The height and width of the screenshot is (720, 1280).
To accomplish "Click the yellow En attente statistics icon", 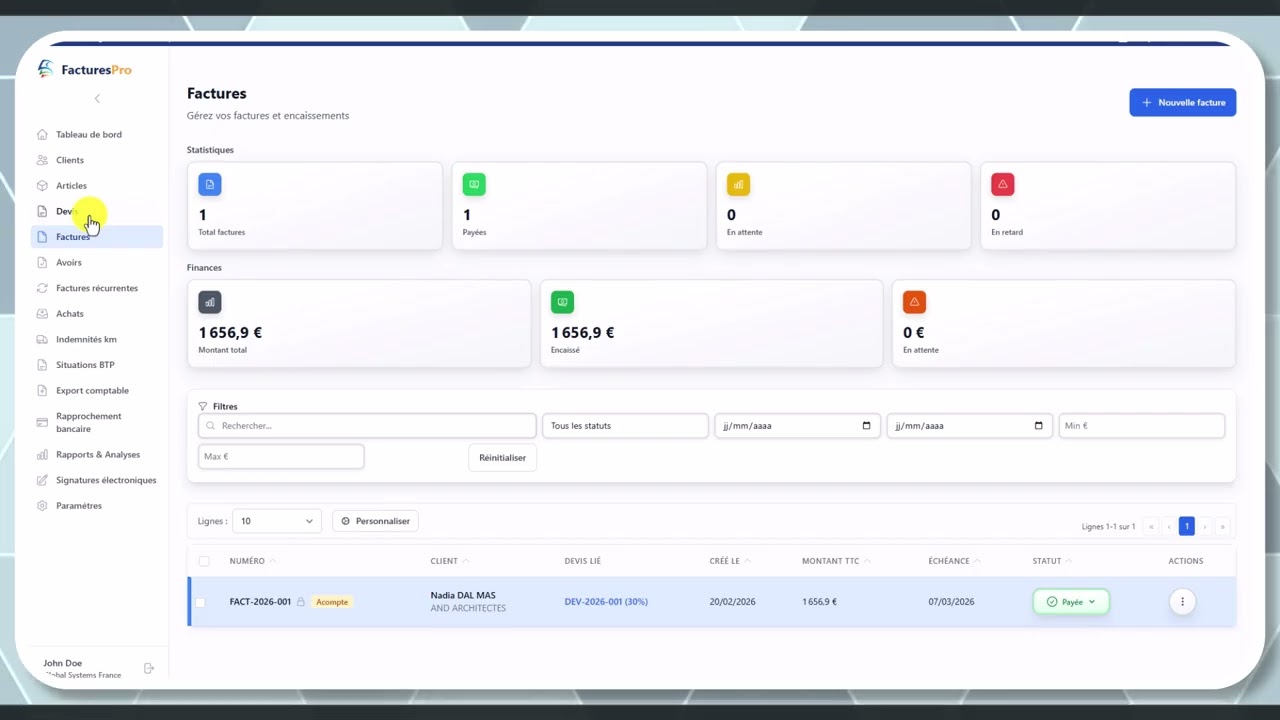I will pos(738,184).
